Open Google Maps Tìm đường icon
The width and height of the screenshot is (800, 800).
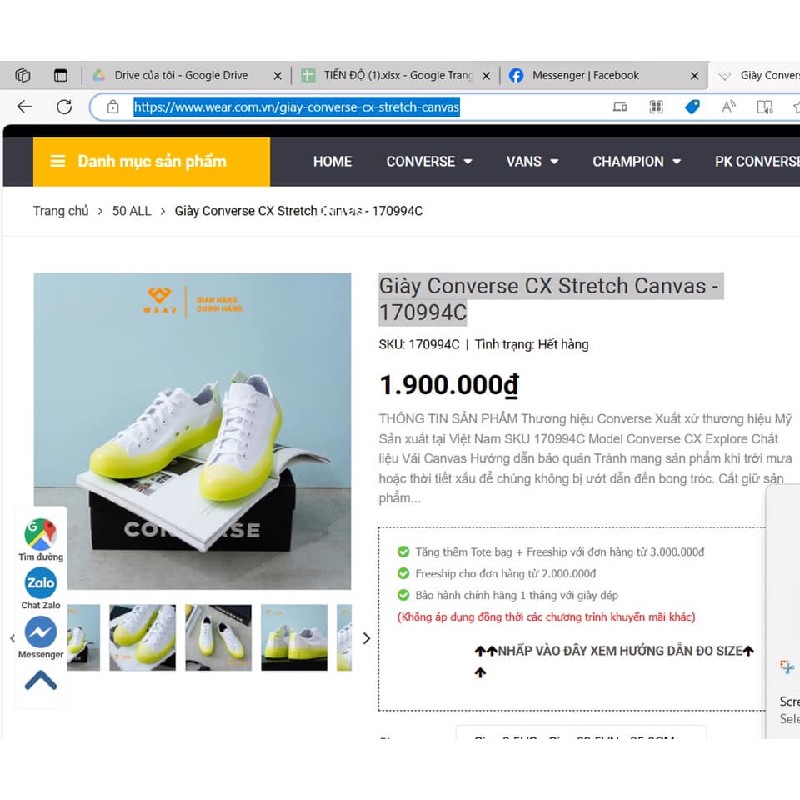click(x=40, y=534)
